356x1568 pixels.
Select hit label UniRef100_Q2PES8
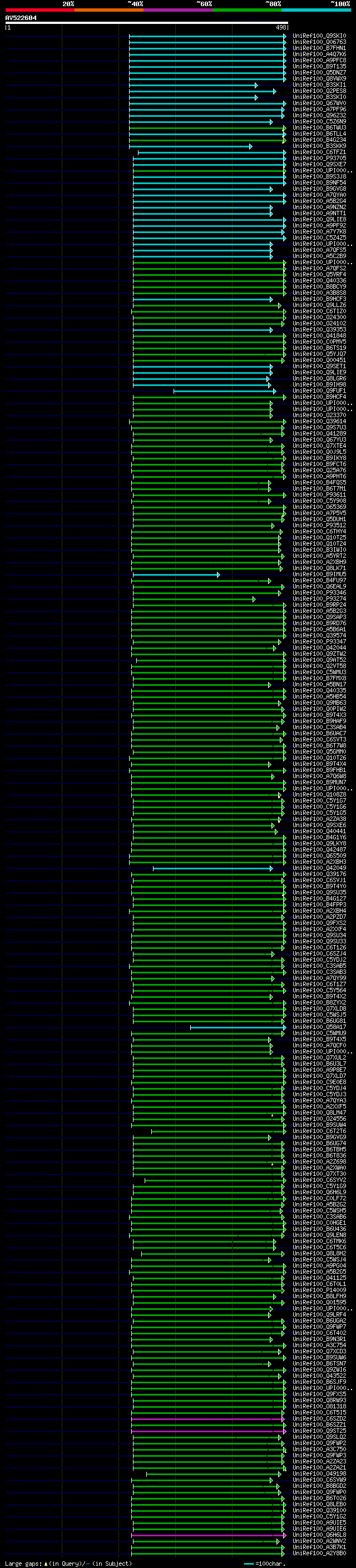pyautogui.click(x=319, y=91)
